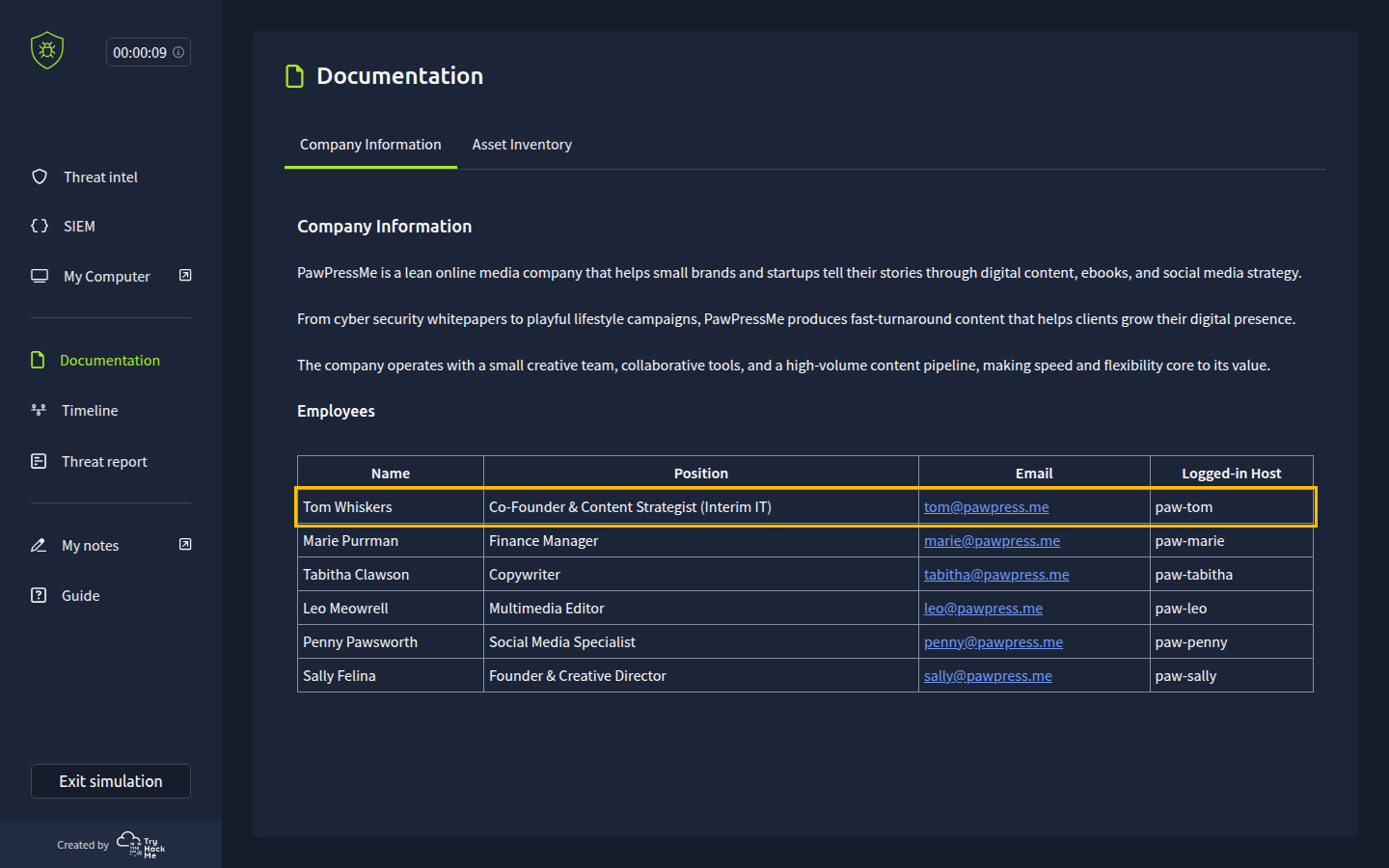Open tom@pawpress.me email link
Viewport: 1389px width, 868px height.
[986, 507]
